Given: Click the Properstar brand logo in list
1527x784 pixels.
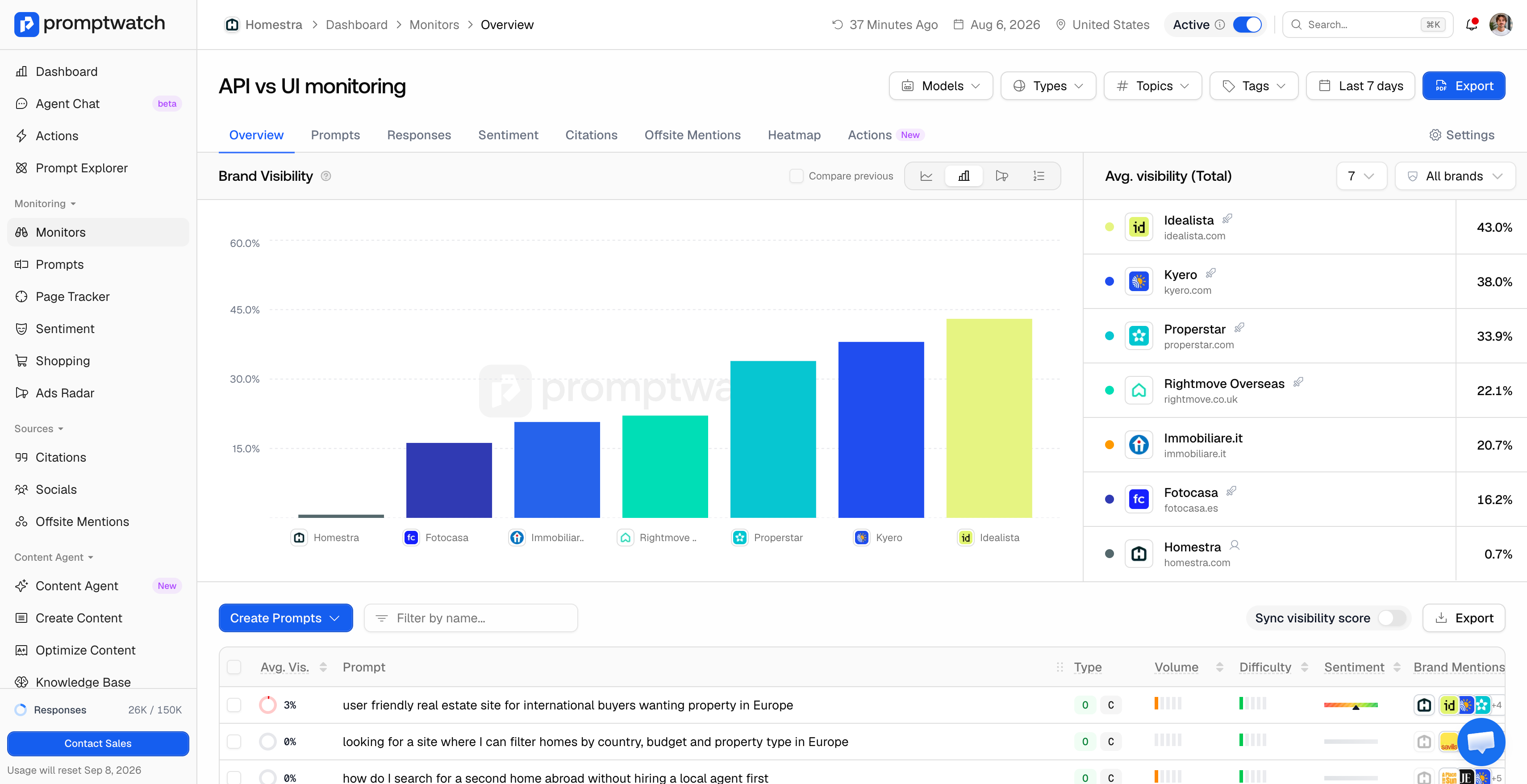Looking at the screenshot, I should point(1139,336).
